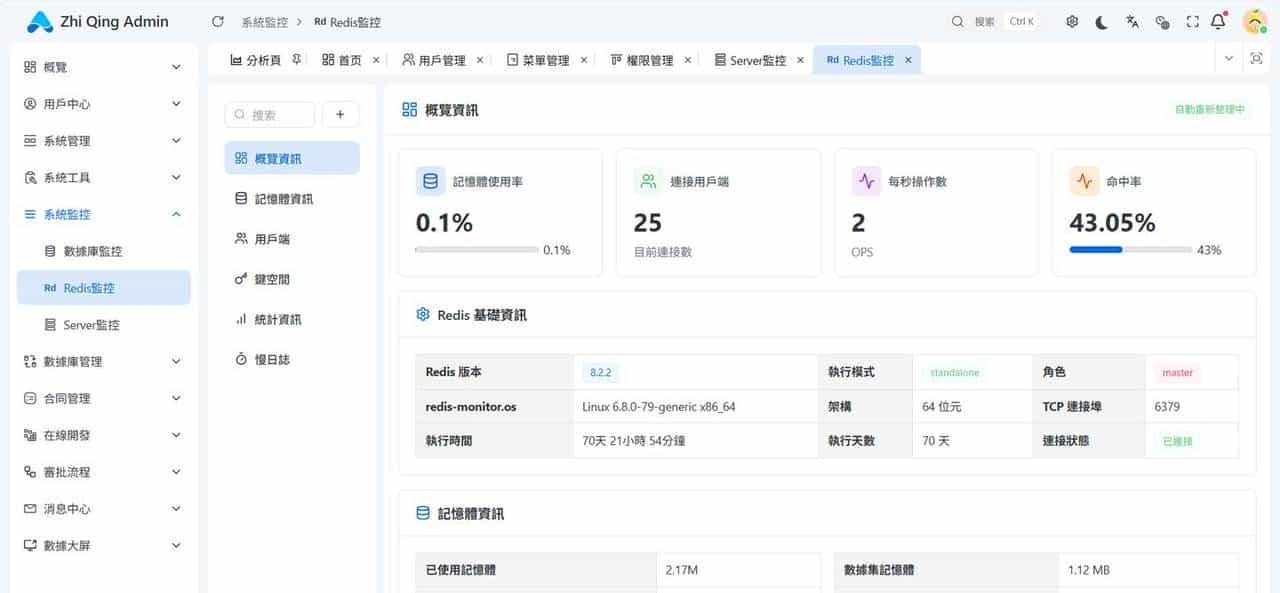
Task: Open the lock screen icon in the header
Action: (x=1161, y=21)
